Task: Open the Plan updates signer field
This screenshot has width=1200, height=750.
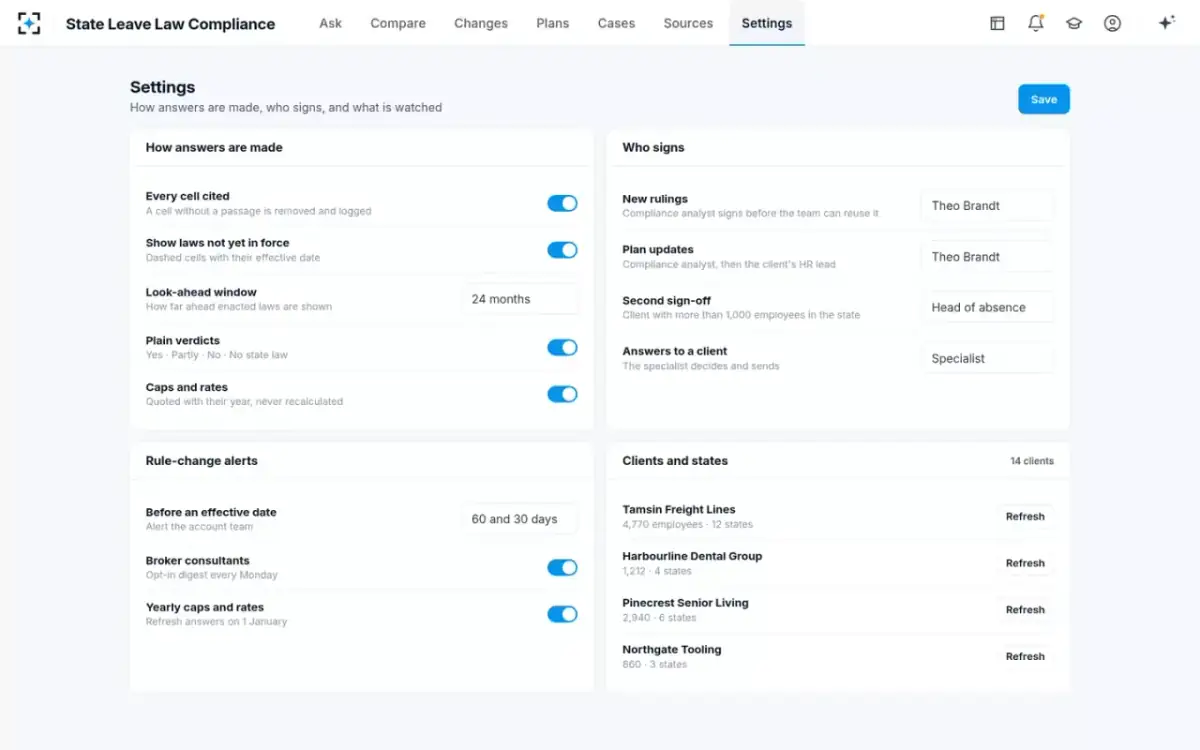Action: [x=987, y=257]
